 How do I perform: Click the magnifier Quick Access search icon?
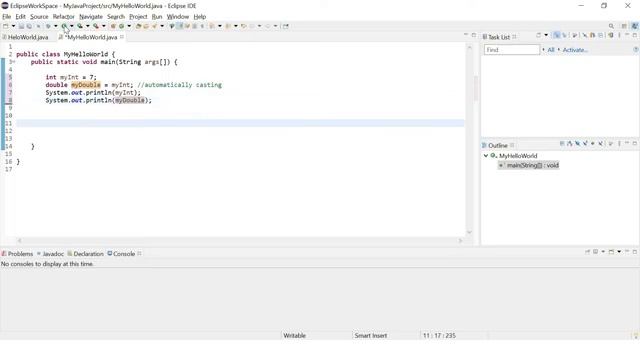[611, 26]
